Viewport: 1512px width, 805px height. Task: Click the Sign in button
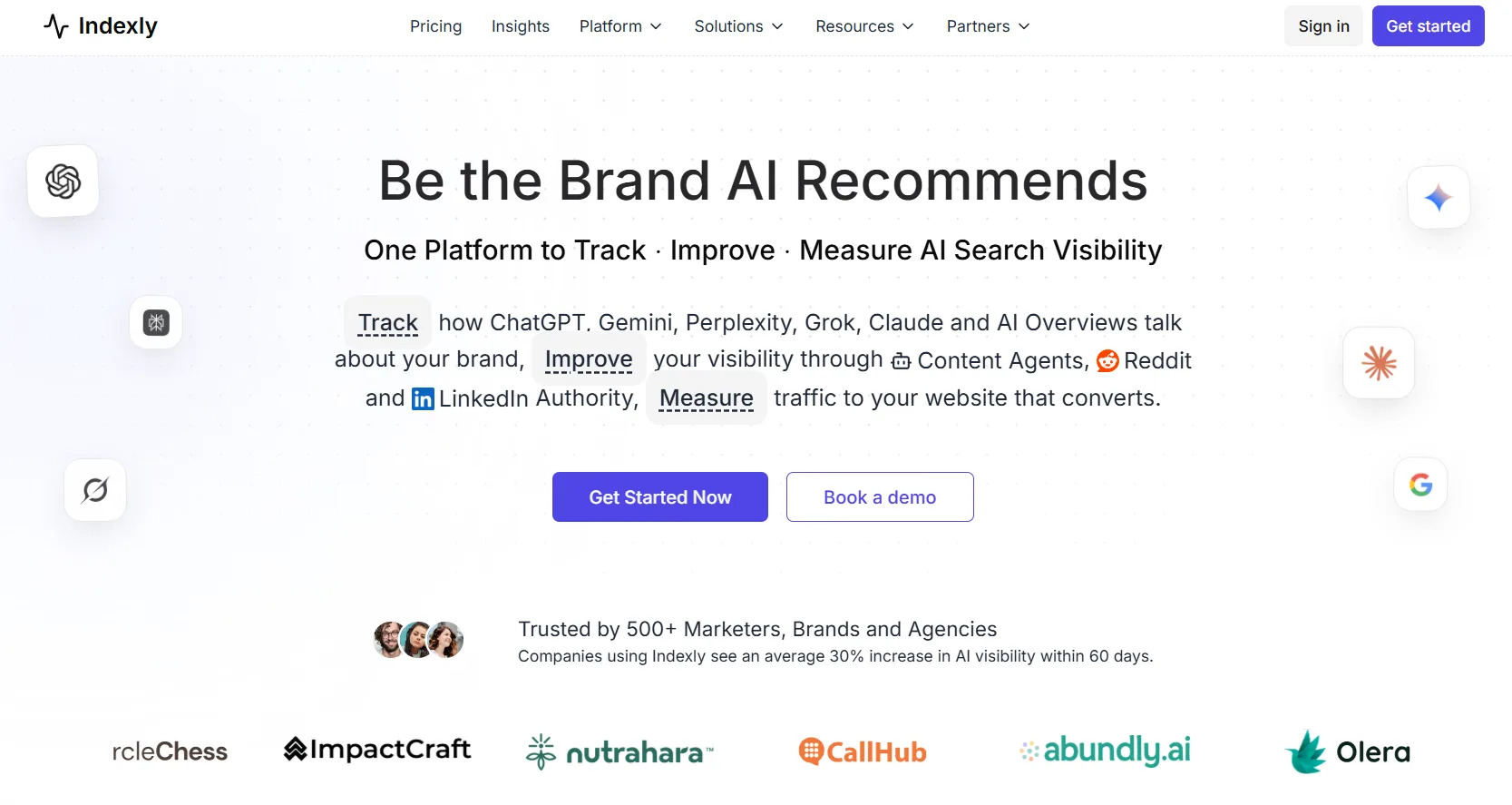(1323, 26)
